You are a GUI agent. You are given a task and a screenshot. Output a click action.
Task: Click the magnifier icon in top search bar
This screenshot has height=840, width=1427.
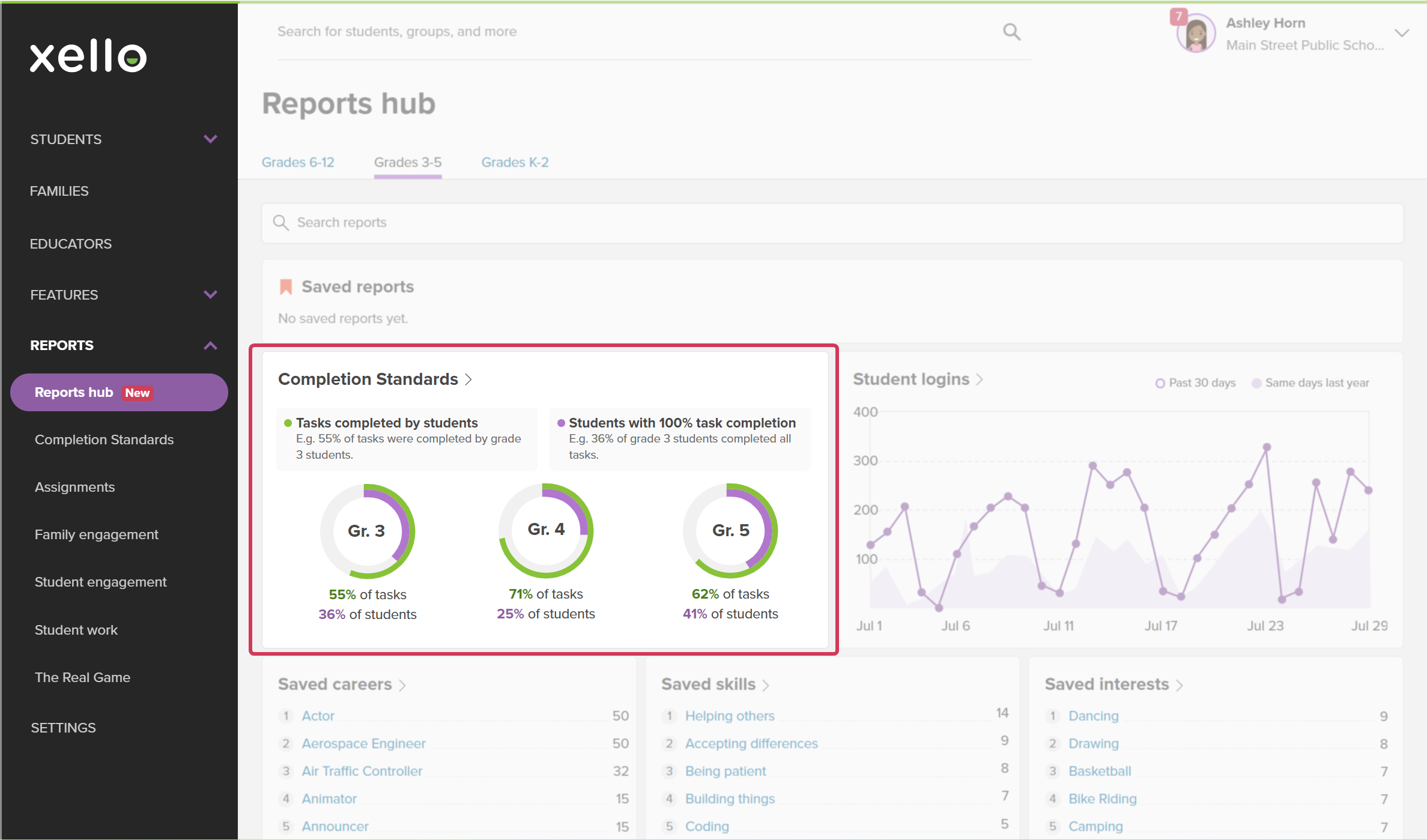[1011, 32]
